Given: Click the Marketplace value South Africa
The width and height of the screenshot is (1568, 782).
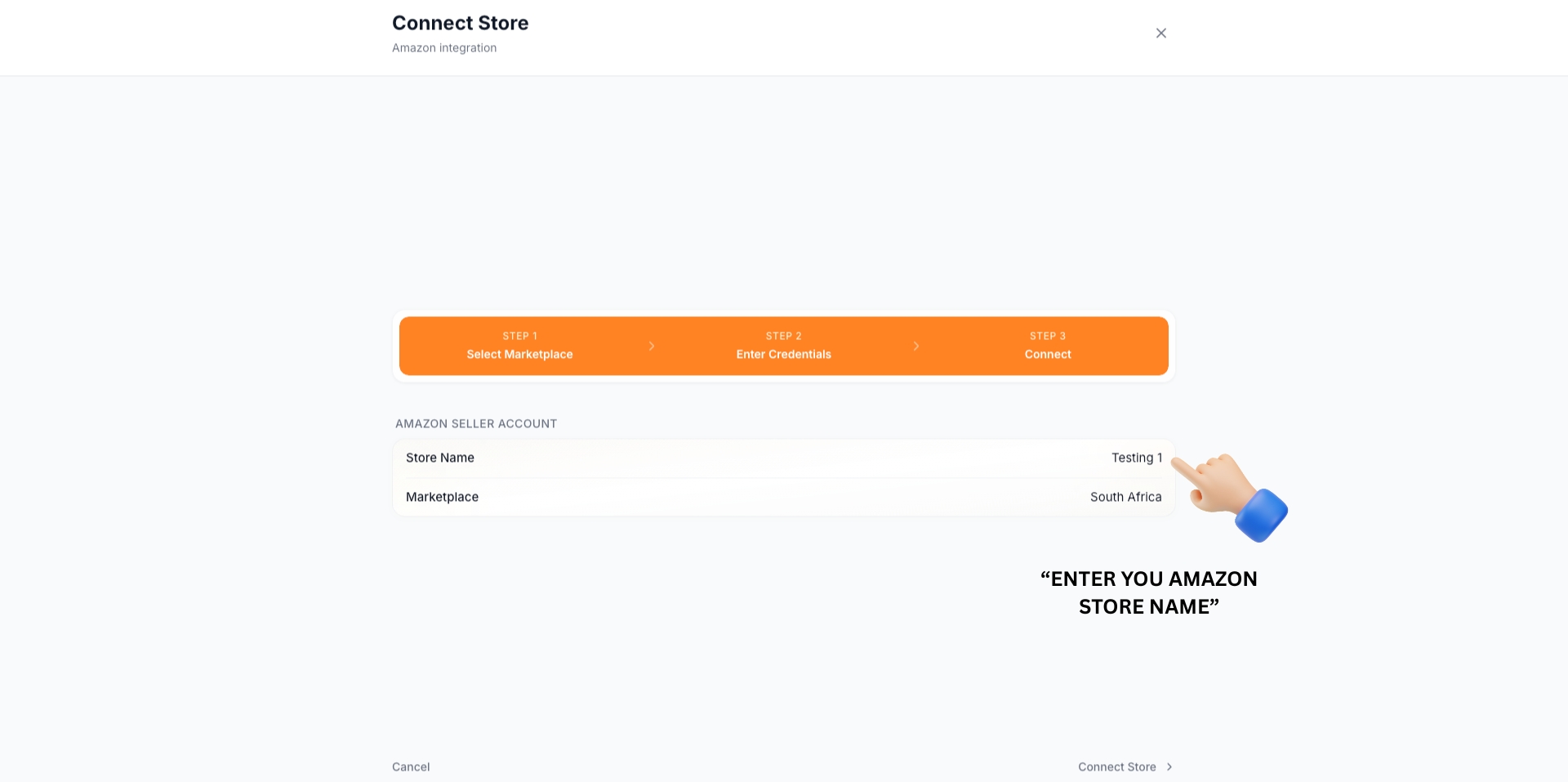Looking at the screenshot, I should pos(1125,497).
